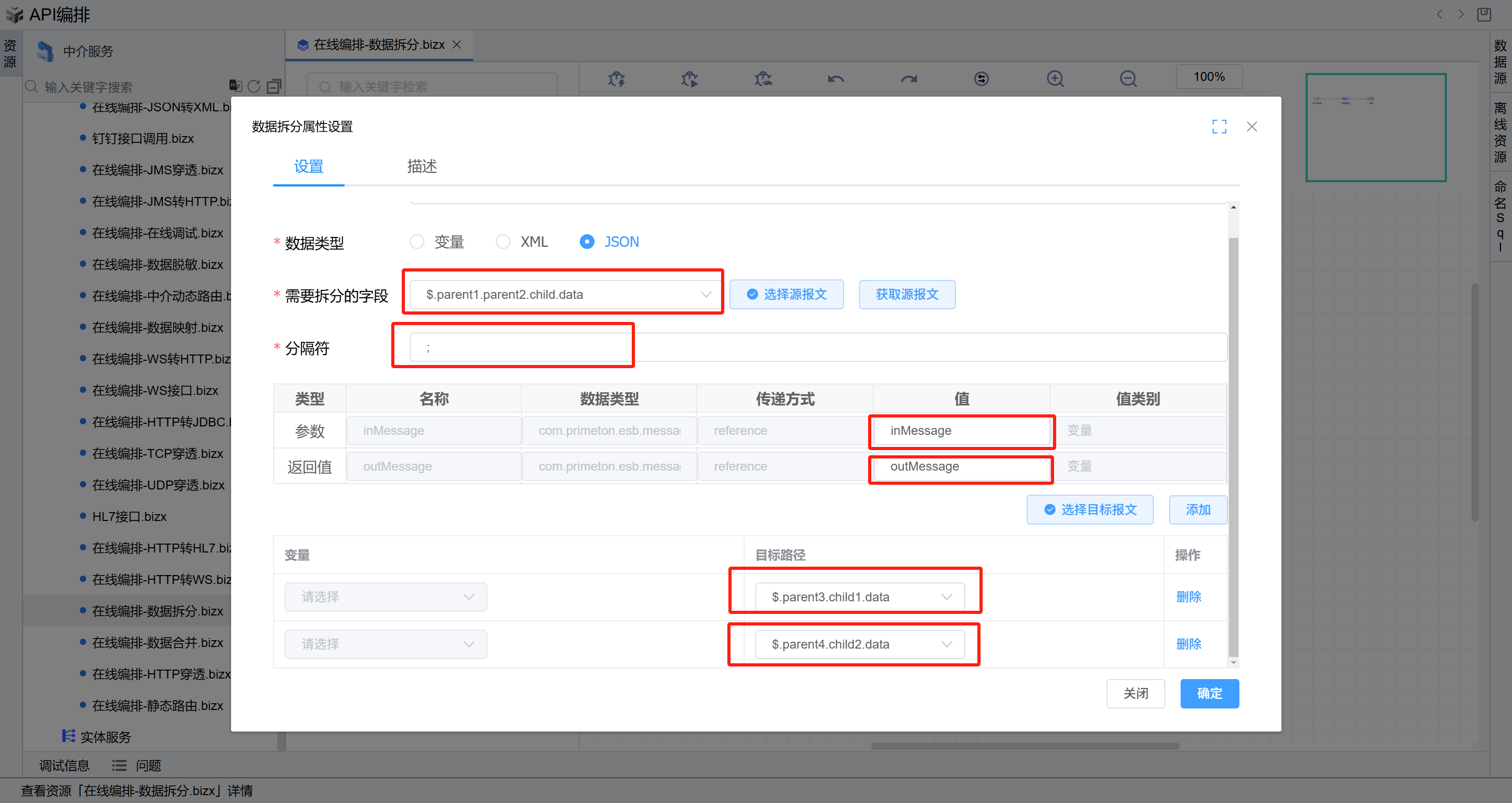This screenshot has width=1512, height=803.
Task: Click the undo arrow toolbar icon
Action: point(836,79)
